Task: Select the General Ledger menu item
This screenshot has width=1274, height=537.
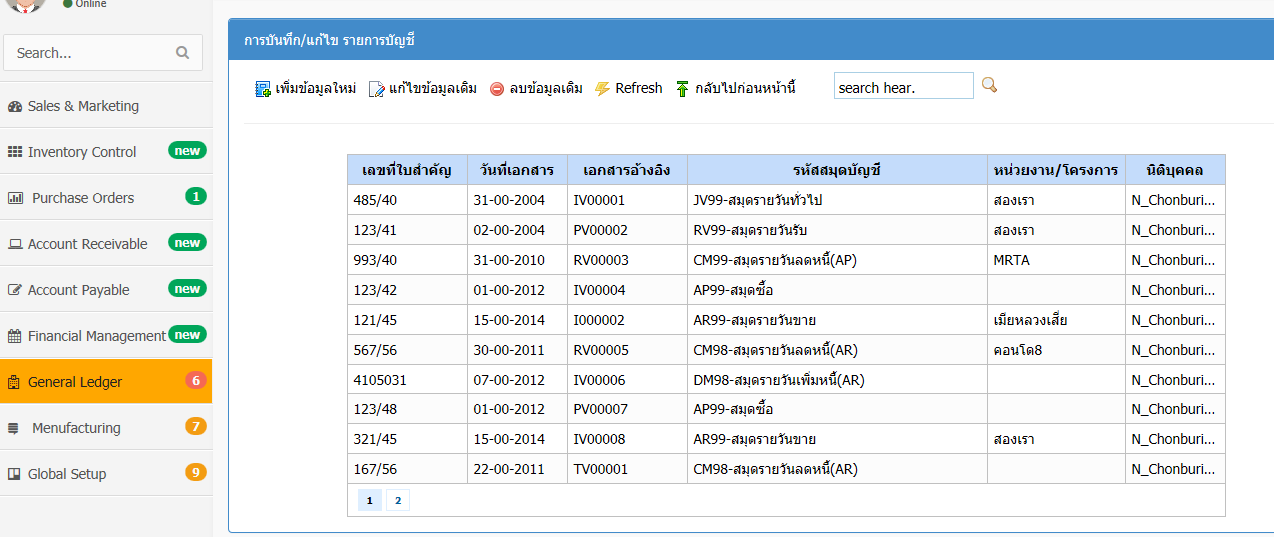Action: (106, 381)
